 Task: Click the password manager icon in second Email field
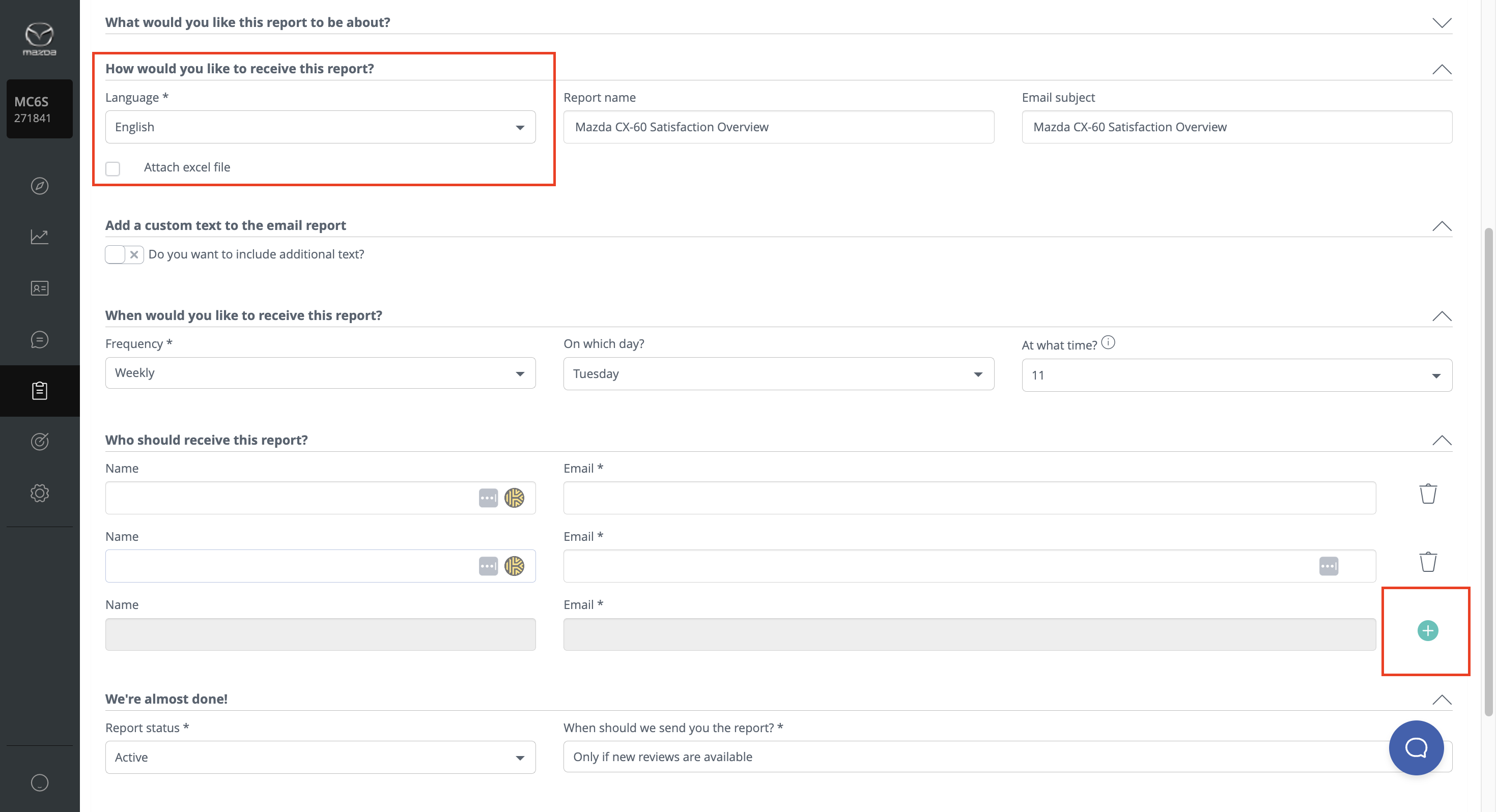click(x=1328, y=566)
